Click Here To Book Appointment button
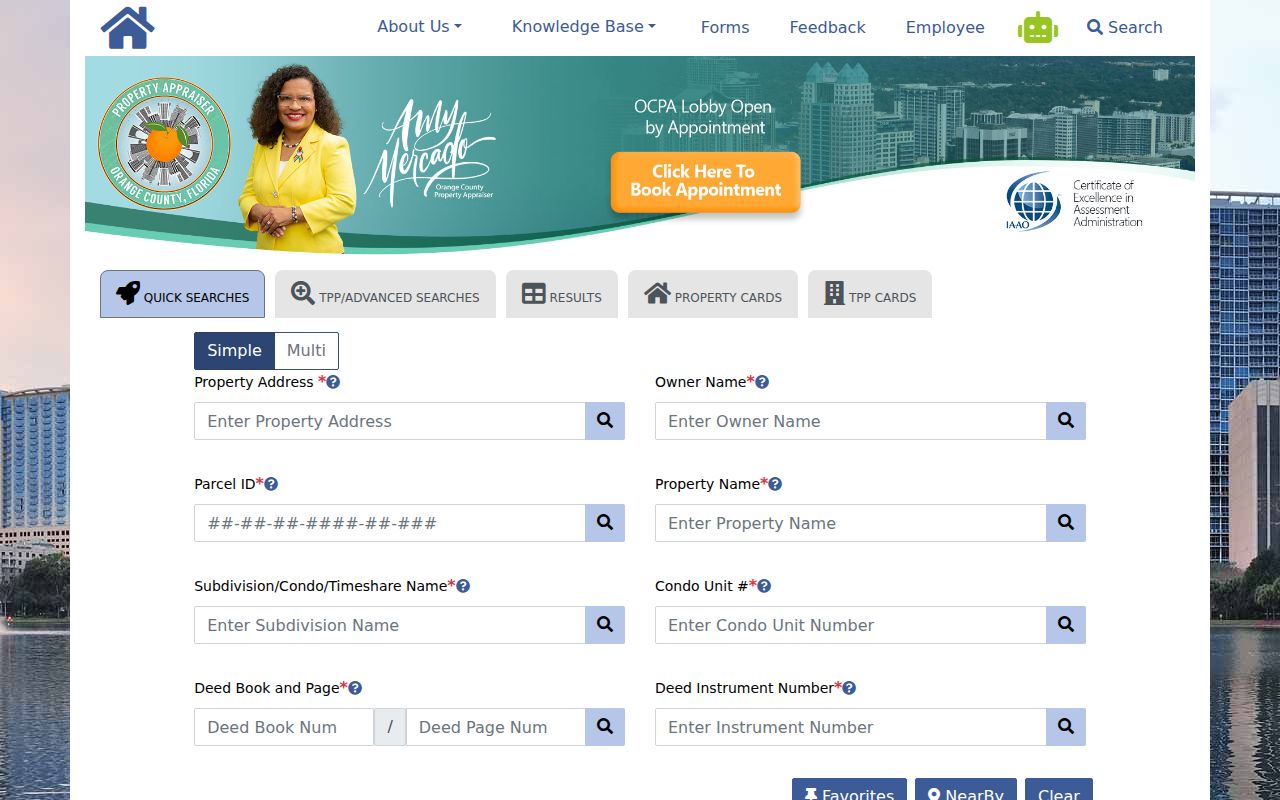The height and width of the screenshot is (800, 1280). click(x=705, y=181)
